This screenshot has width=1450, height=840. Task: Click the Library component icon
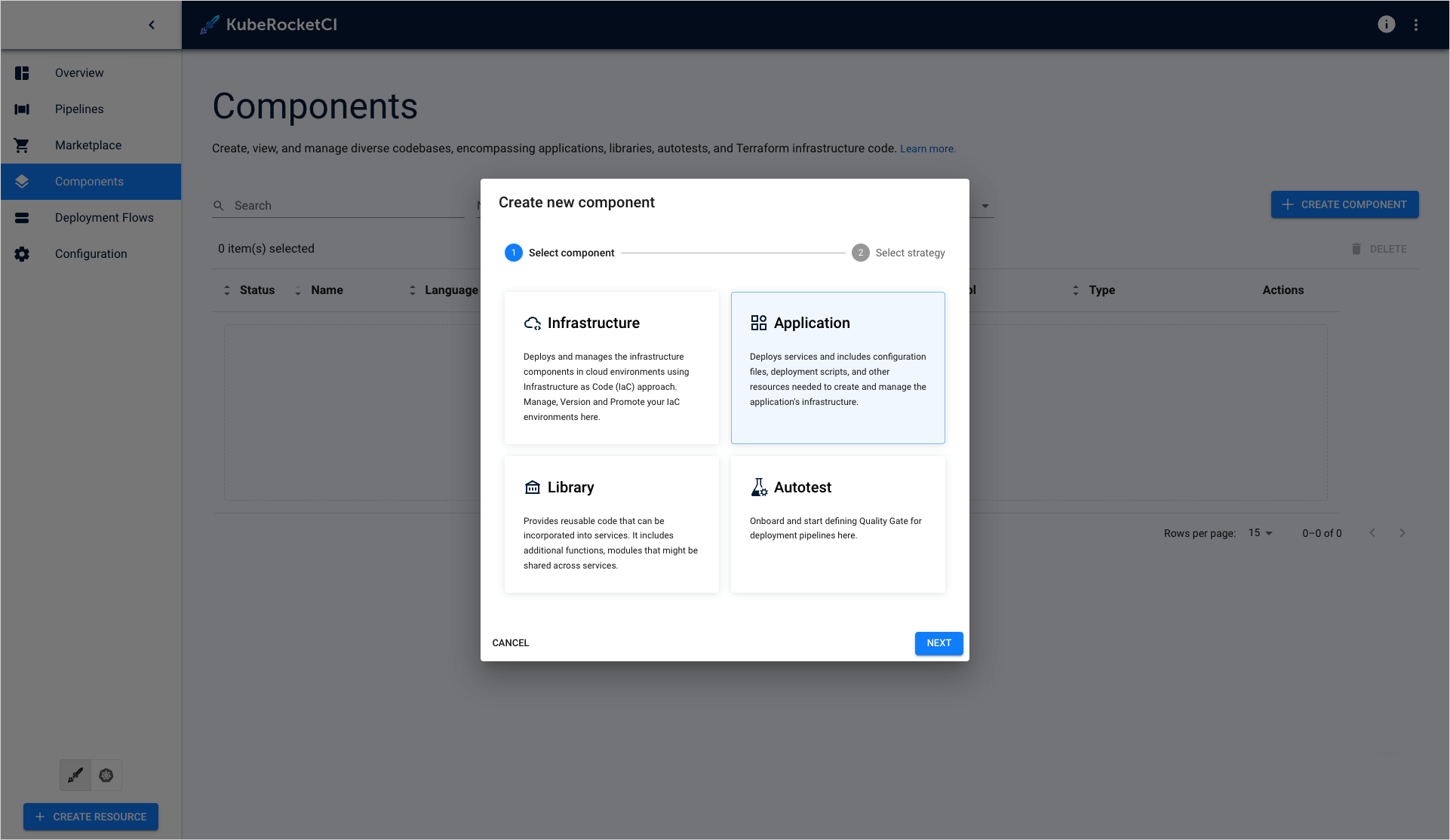pos(532,487)
